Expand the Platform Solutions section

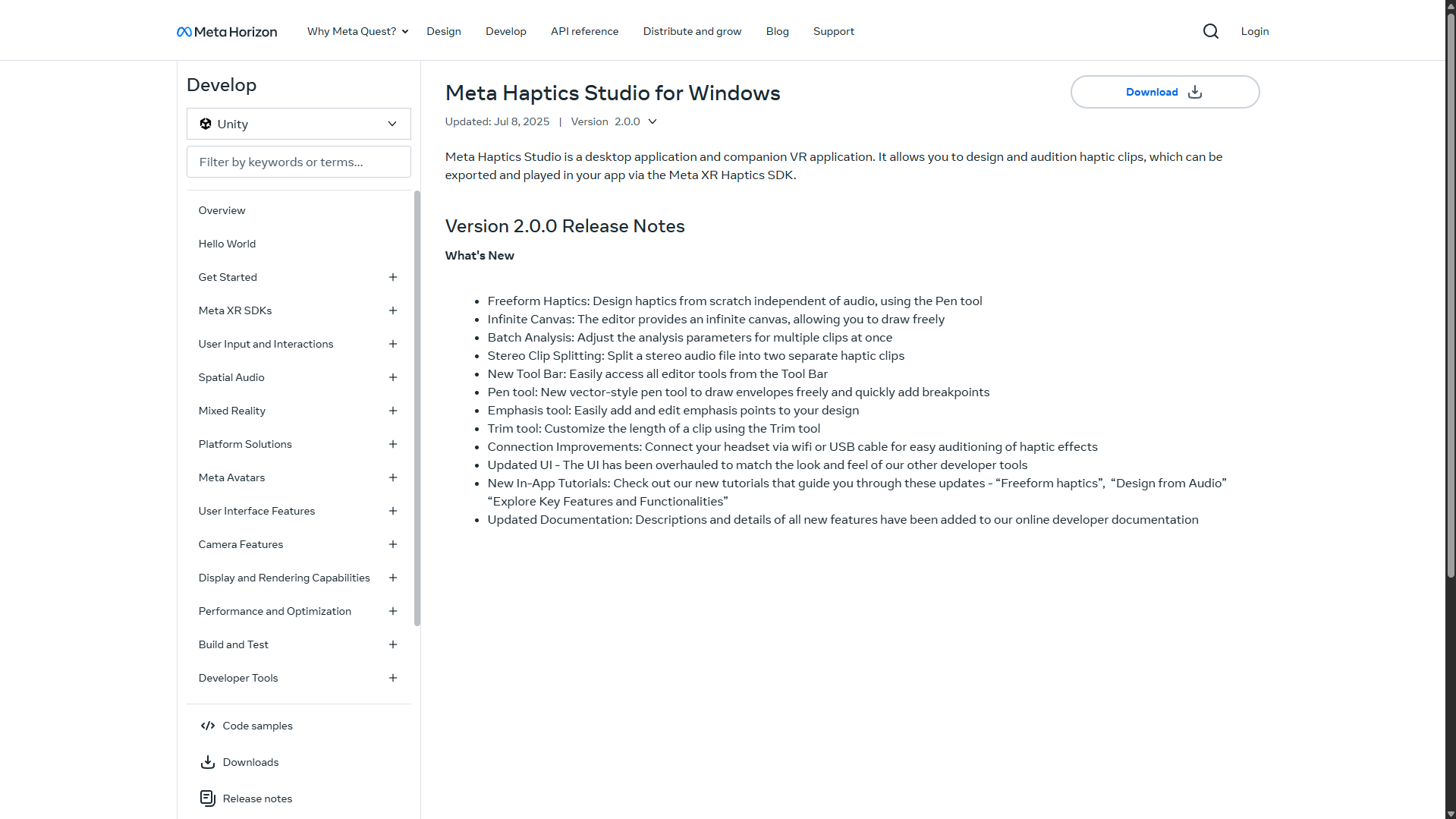[x=393, y=444]
